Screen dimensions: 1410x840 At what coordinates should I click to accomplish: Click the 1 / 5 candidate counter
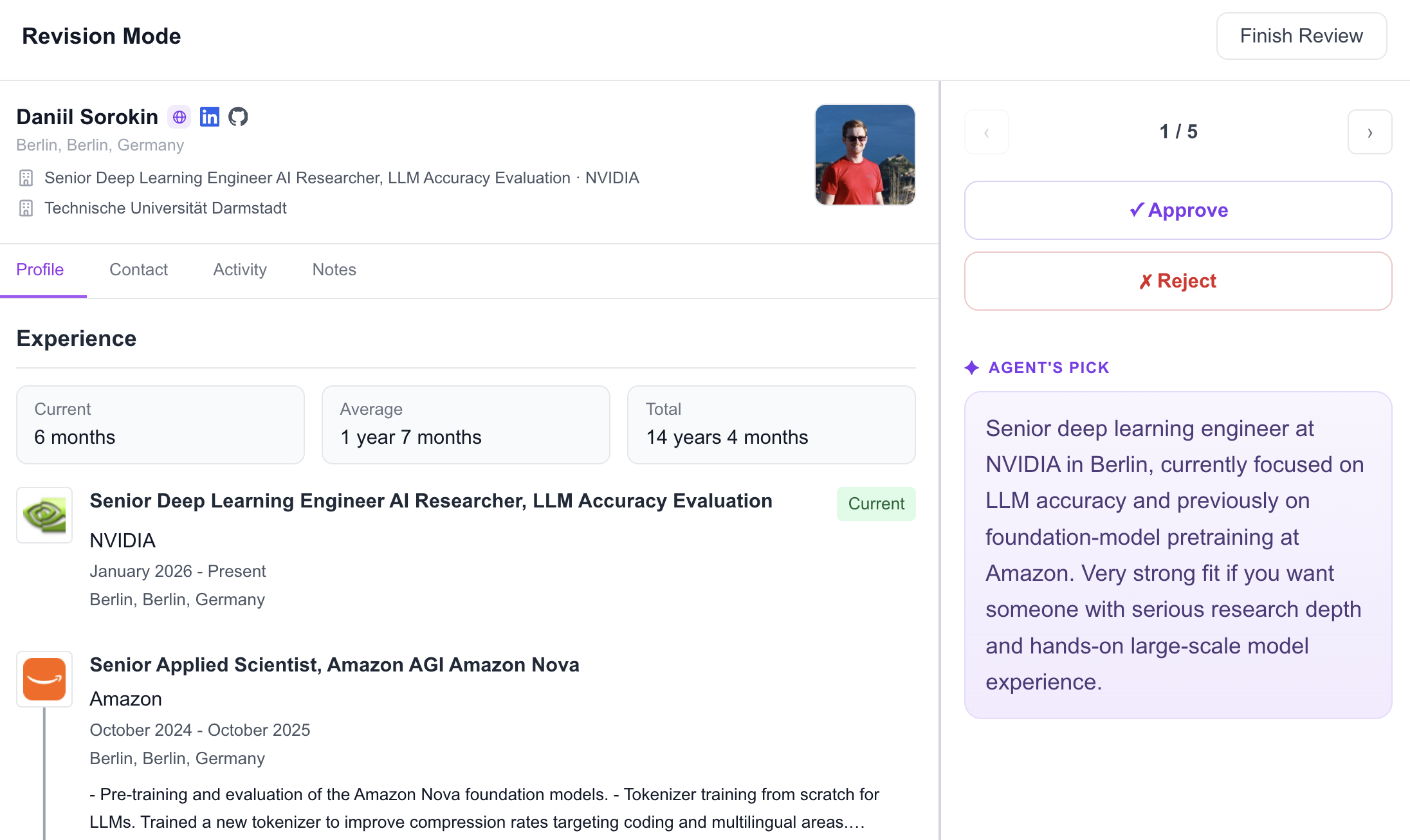click(1178, 132)
